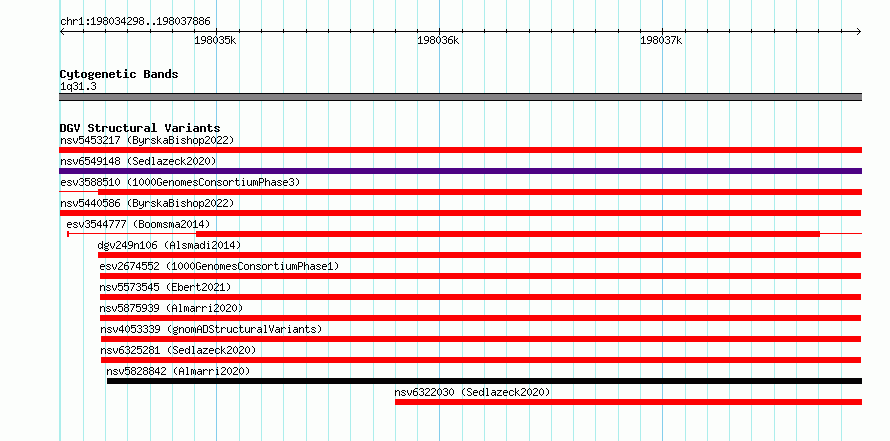This screenshot has height=441, width=890.
Task: Click the nsv6322030 (Sedlazeck2020) label
Action: click(x=472, y=392)
